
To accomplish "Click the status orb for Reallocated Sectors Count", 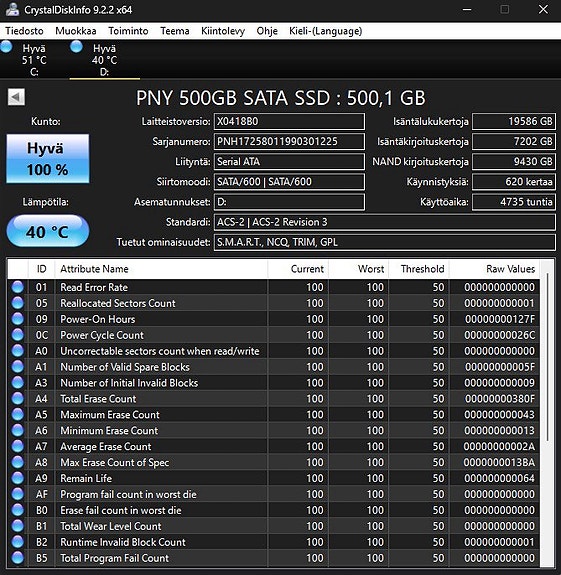I will tap(18, 303).
